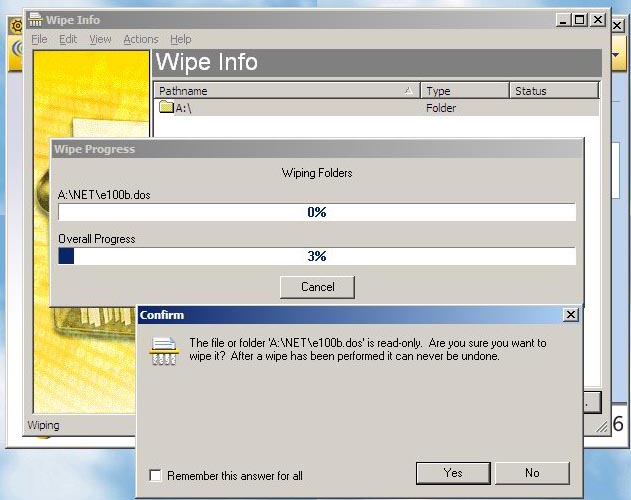Viewport: 631px width, 500px height.
Task: Open the Actions menu in Wipe Info
Action: tap(141, 39)
